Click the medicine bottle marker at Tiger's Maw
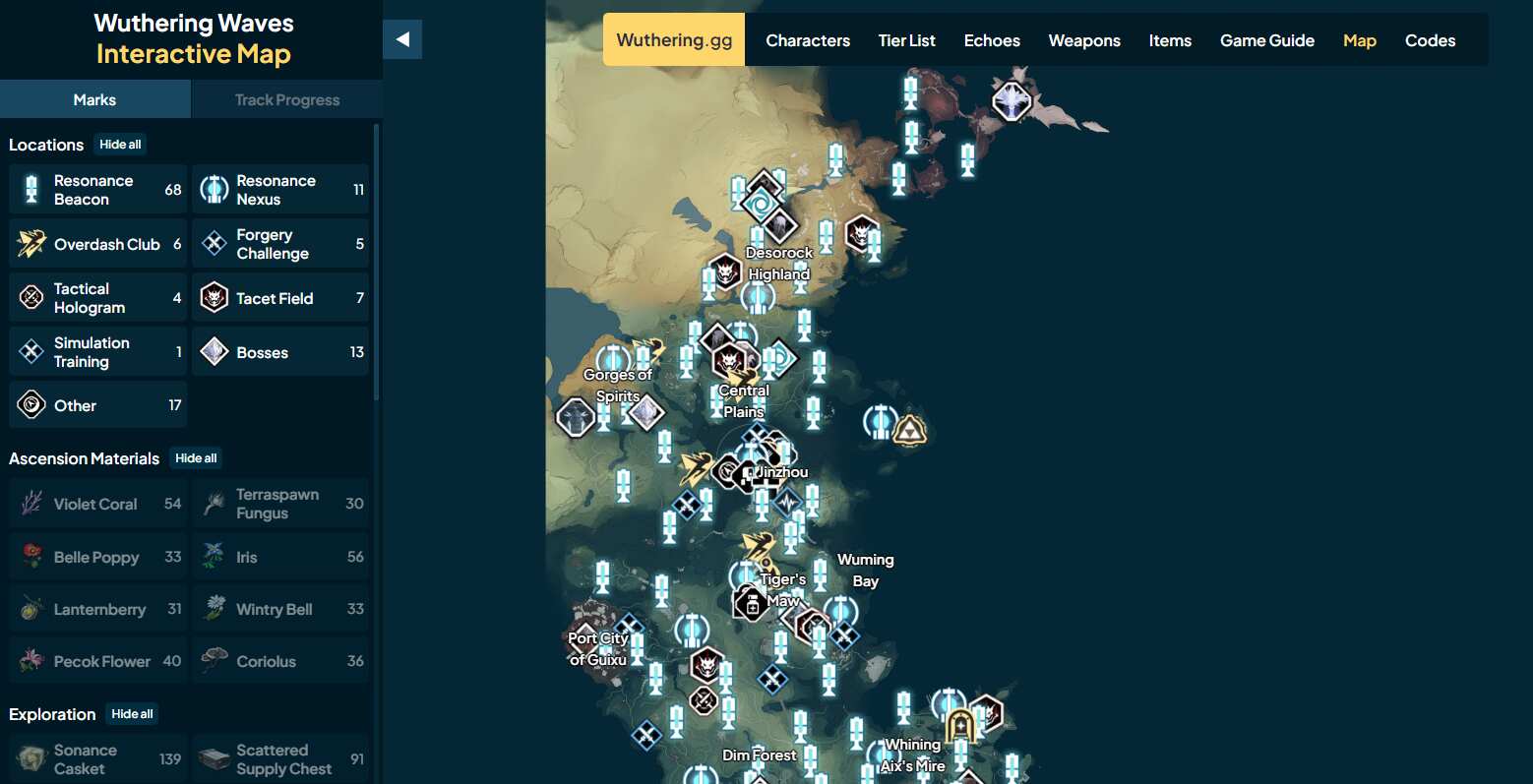 click(x=752, y=603)
